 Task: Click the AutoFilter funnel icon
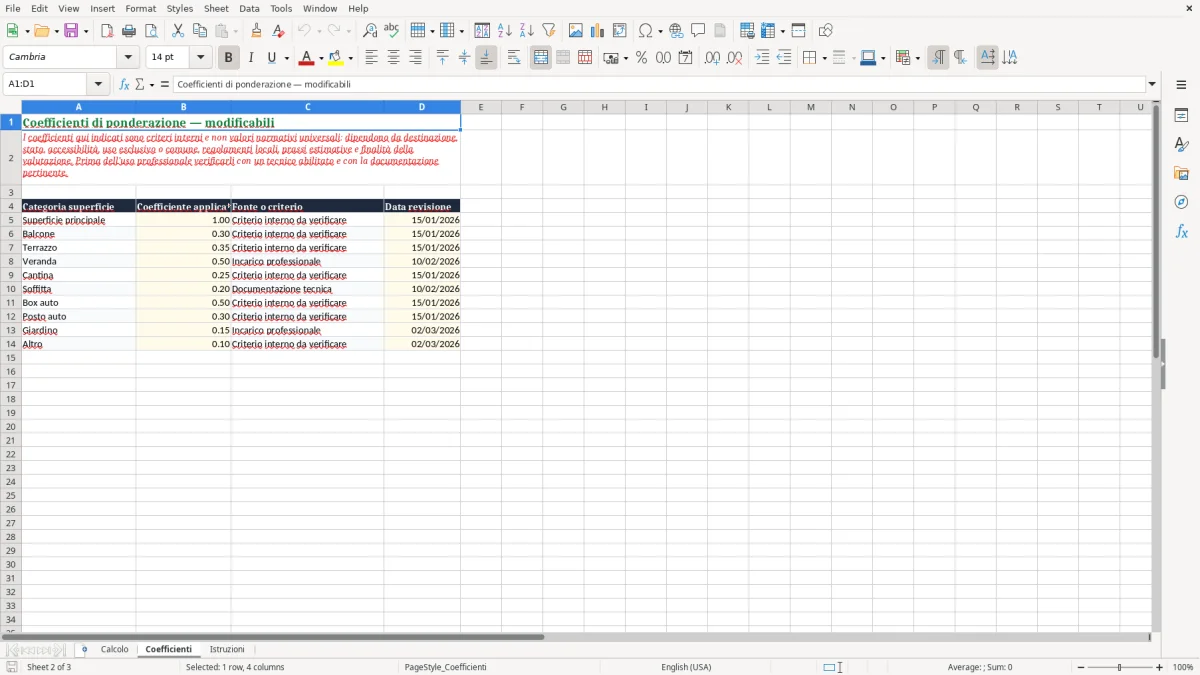coord(549,31)
